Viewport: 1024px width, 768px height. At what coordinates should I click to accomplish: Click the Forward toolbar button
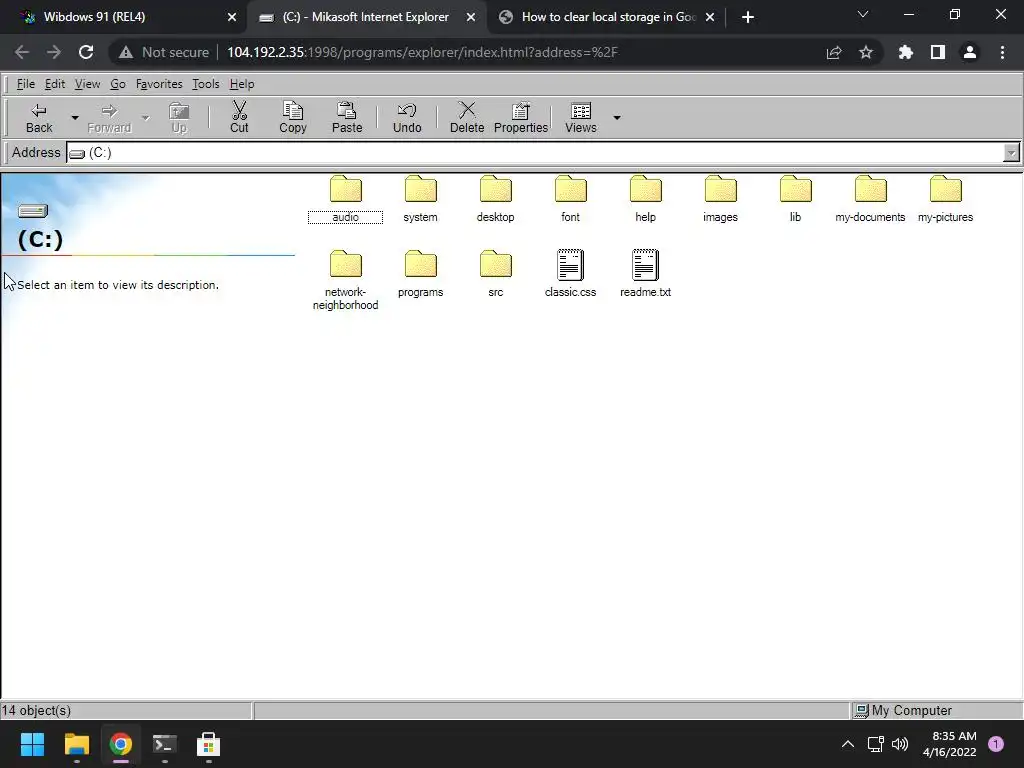click(x=109, y=118)
